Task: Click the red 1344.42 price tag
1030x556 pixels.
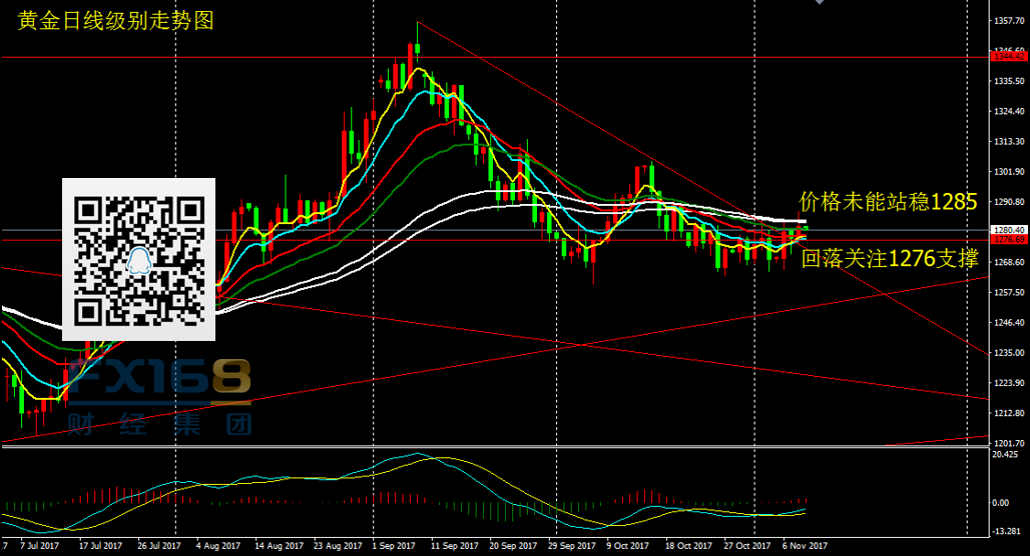Action: pos(1009,57)
